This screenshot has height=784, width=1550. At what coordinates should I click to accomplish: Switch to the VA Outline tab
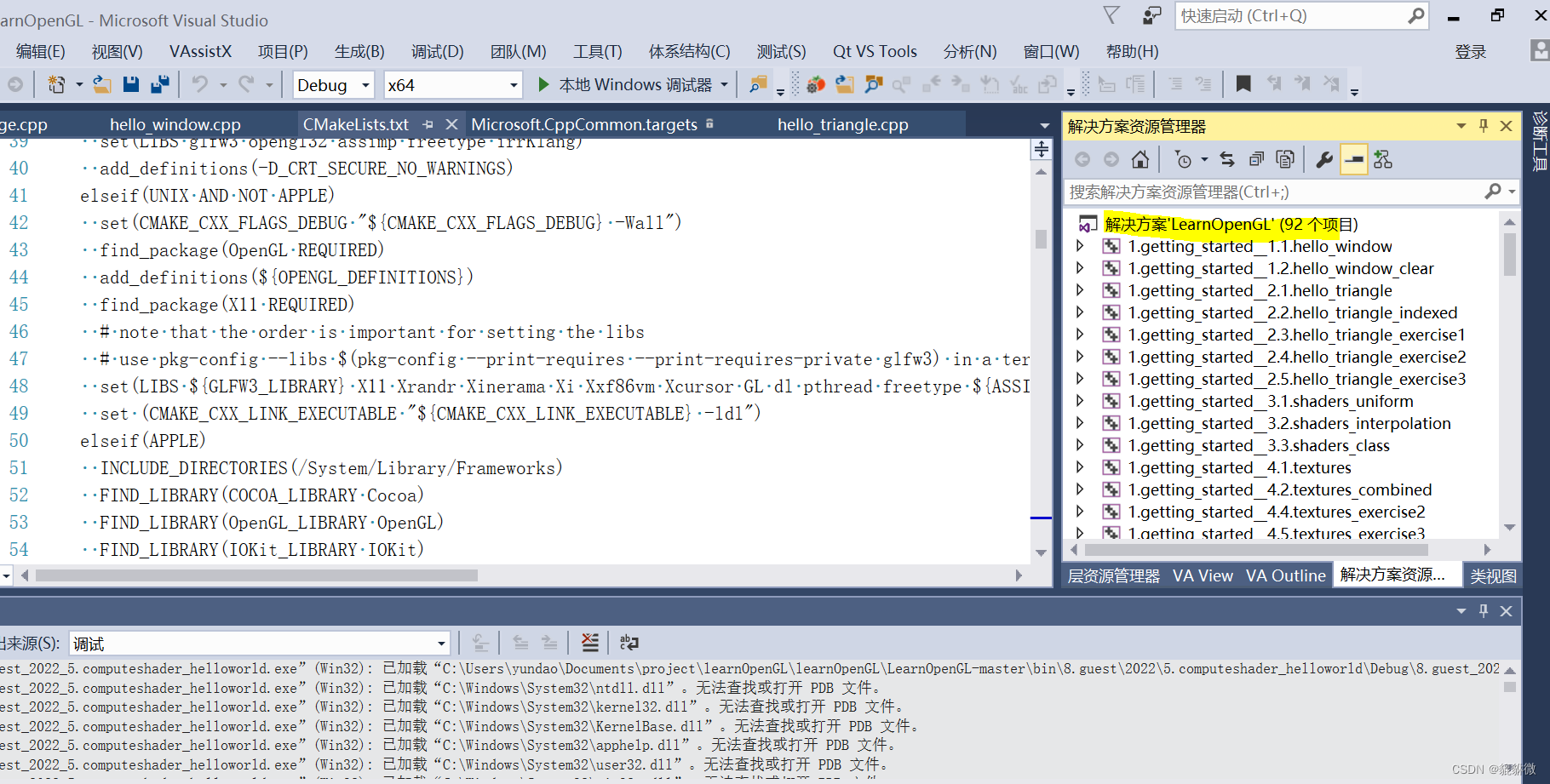tap(1285, 575)
